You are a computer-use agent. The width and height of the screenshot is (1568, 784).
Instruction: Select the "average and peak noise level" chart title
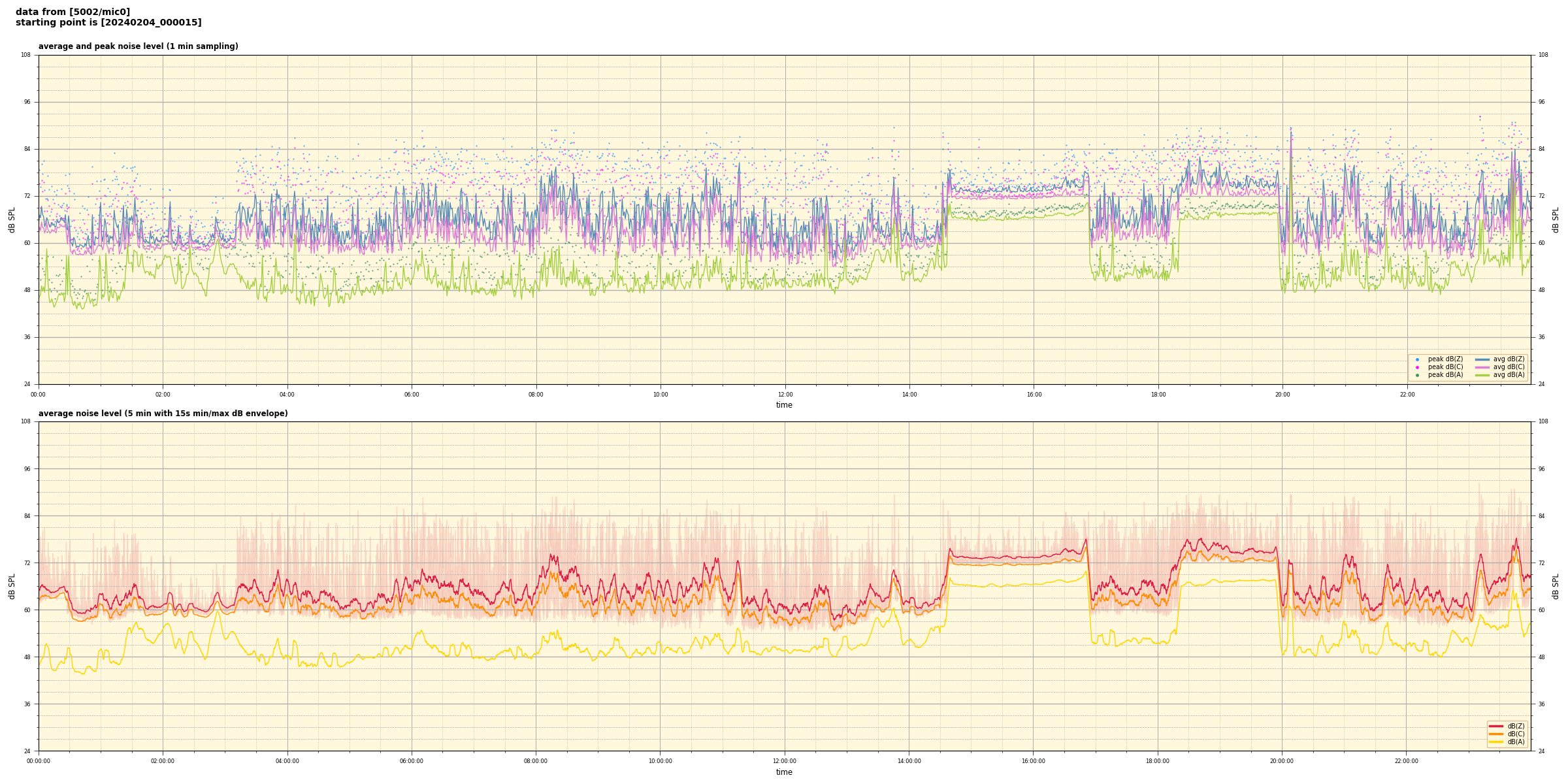point(138,46)
